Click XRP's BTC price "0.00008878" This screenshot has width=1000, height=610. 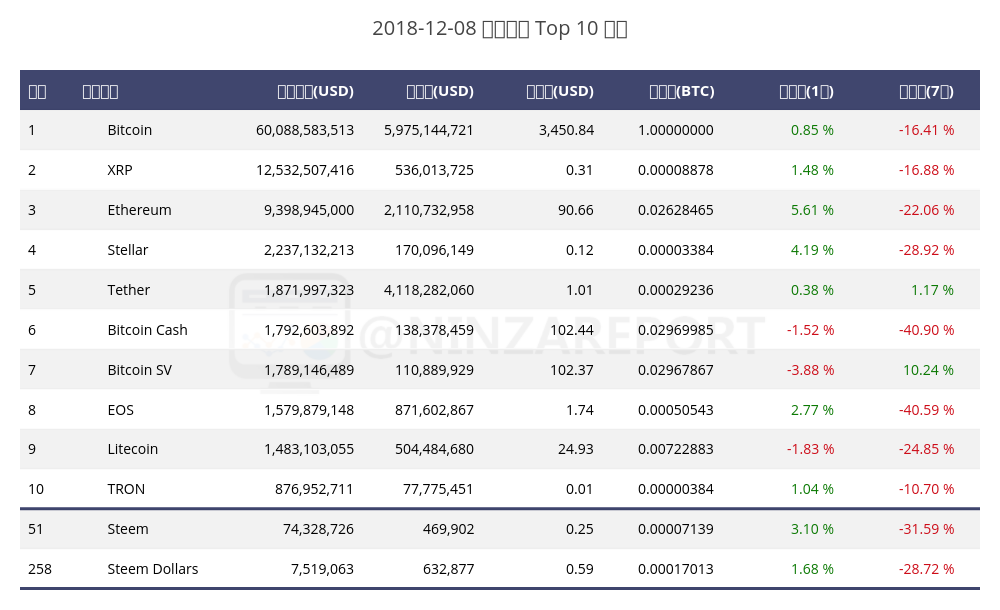pos(675,170)
